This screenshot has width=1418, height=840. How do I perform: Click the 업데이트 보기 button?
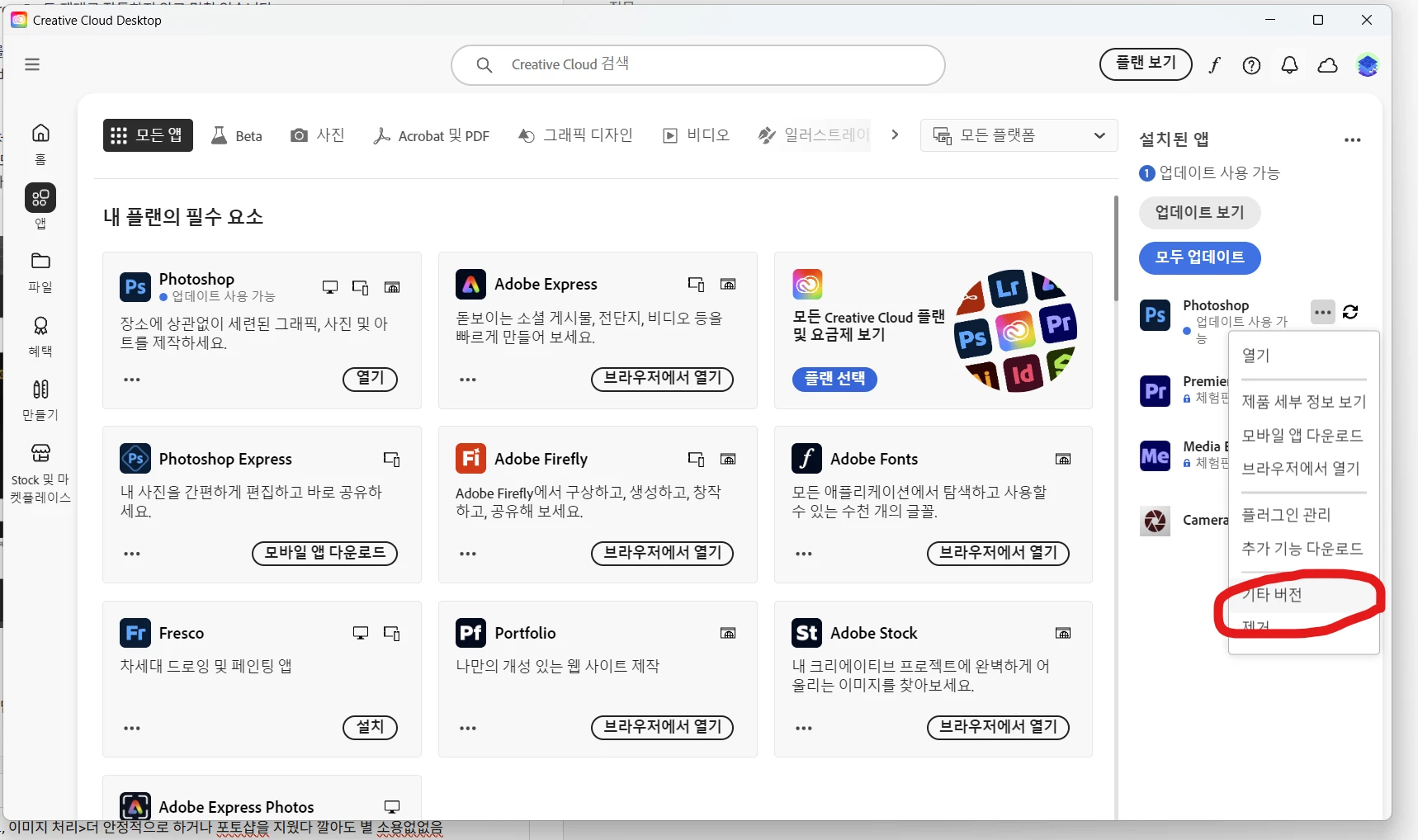click(1199, 213)
